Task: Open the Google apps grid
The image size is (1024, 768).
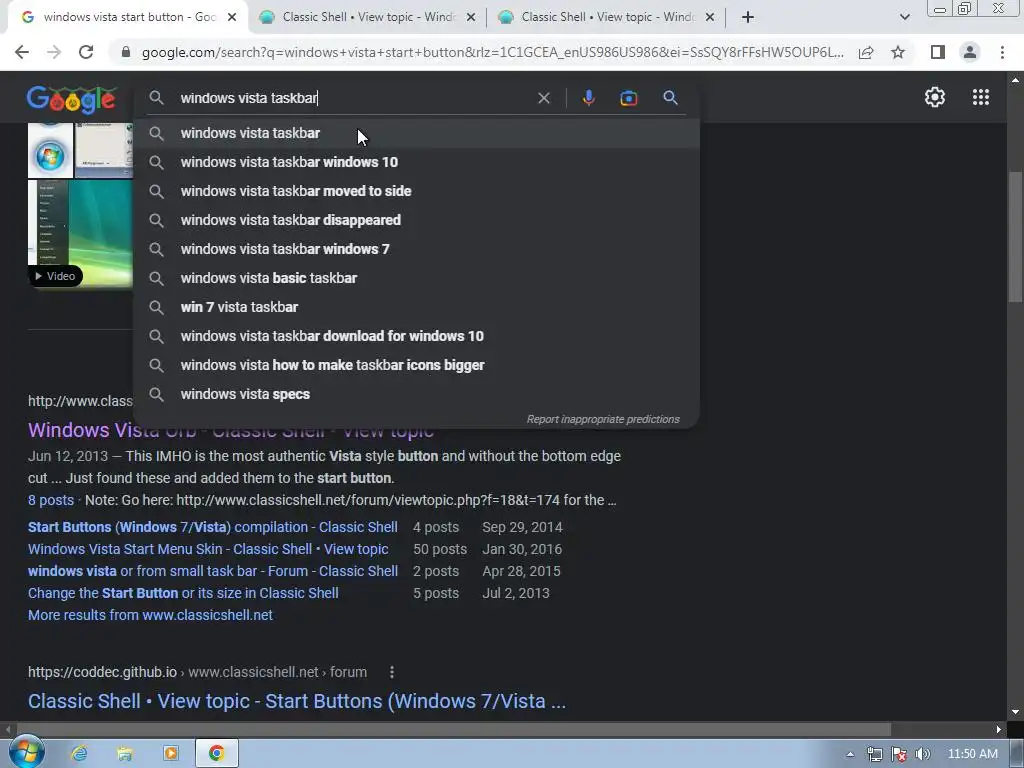Action: coord(980,97)
